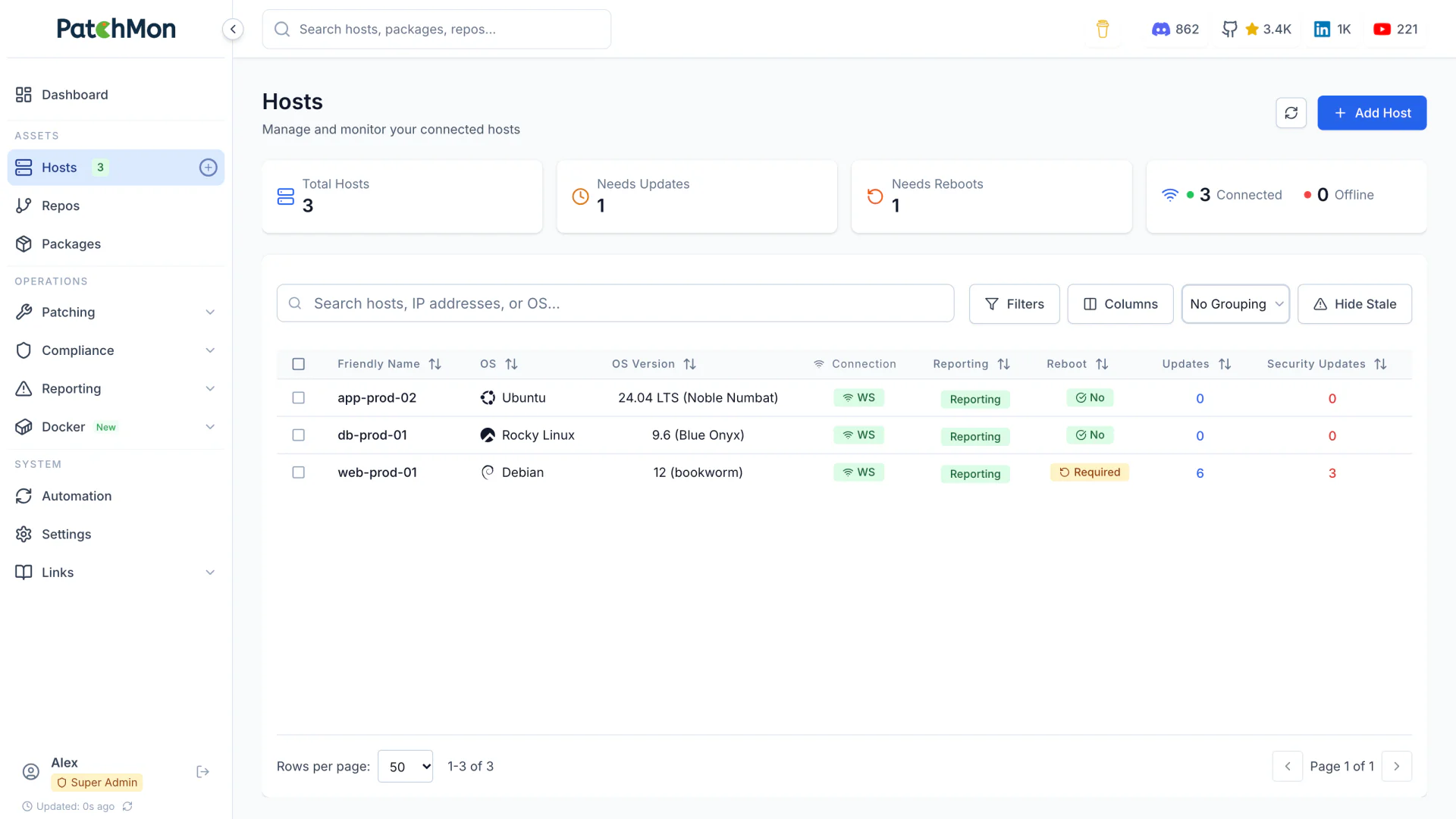
Task: Sort by OS Version column arrows
Action: (x=690, y=364)
